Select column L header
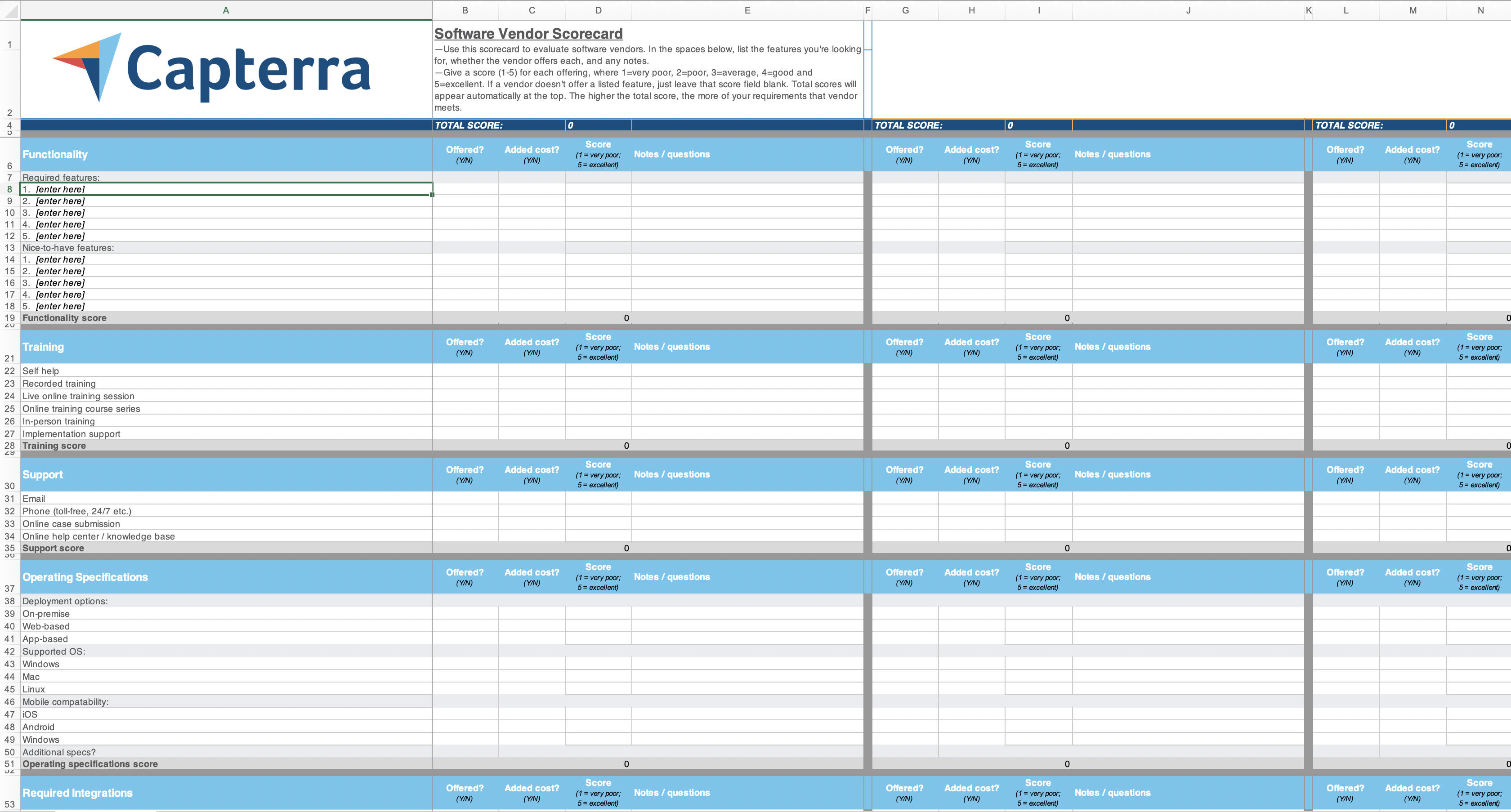The image size is (1511, 812). [x=1346, y=10]
